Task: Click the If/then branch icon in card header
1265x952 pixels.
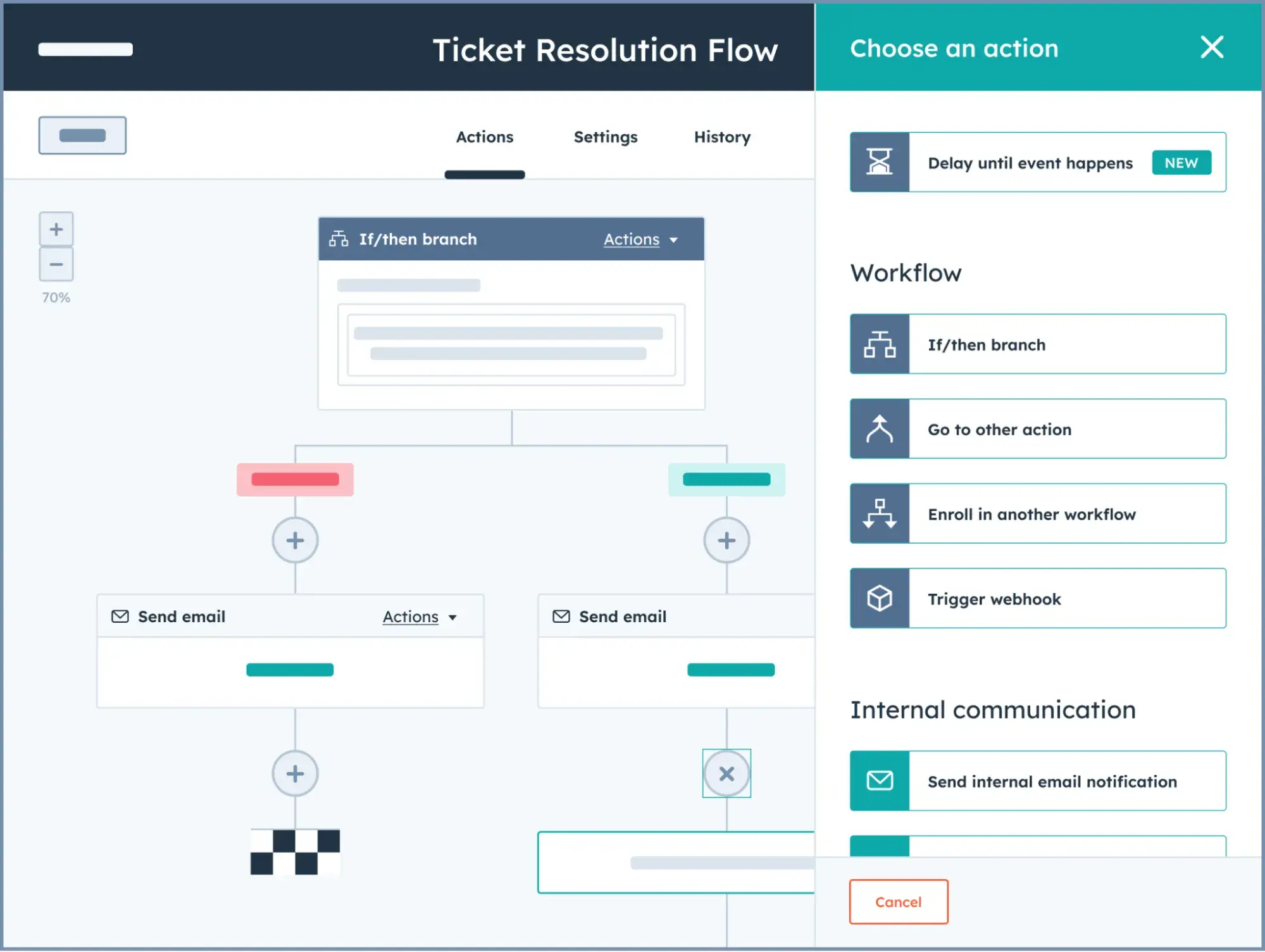Action: click(339, 239)
